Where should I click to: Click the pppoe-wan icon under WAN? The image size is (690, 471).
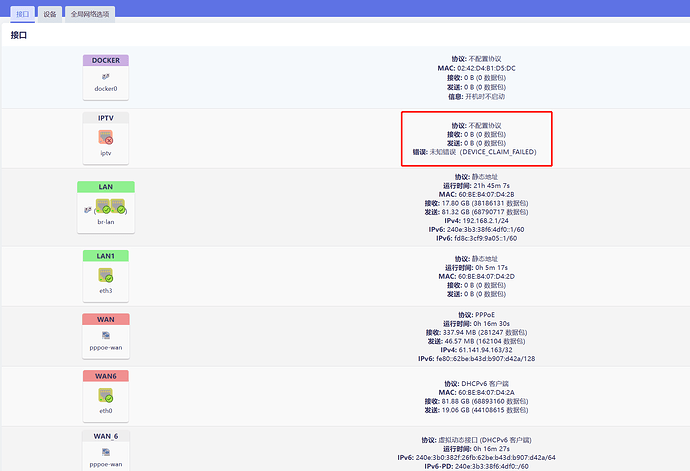tap(105, 336)
